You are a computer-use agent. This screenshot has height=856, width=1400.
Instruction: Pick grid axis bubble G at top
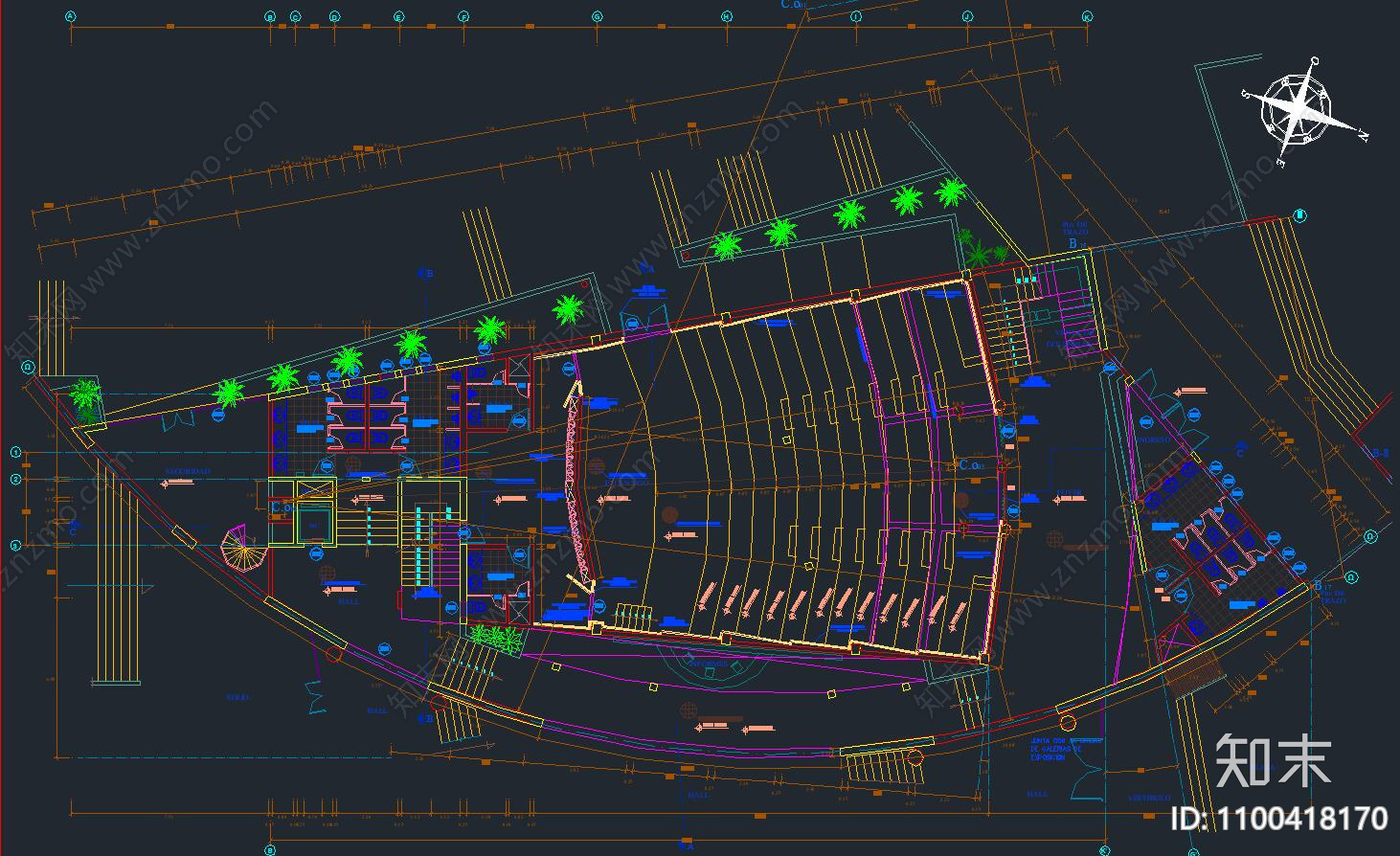597,16
